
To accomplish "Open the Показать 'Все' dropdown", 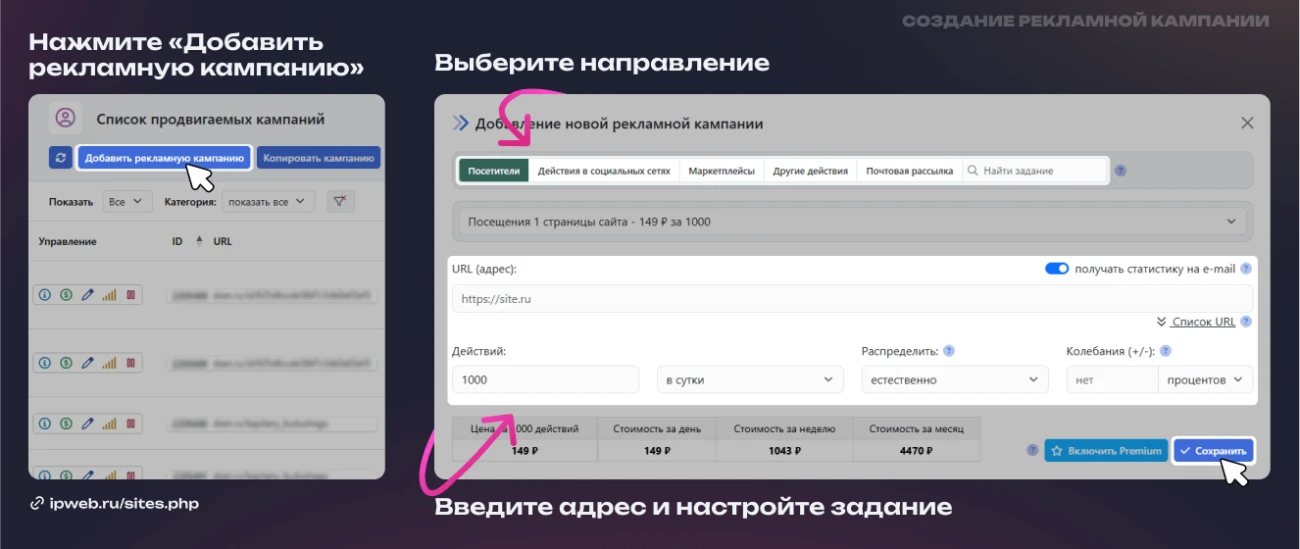I will click(128, 202).
